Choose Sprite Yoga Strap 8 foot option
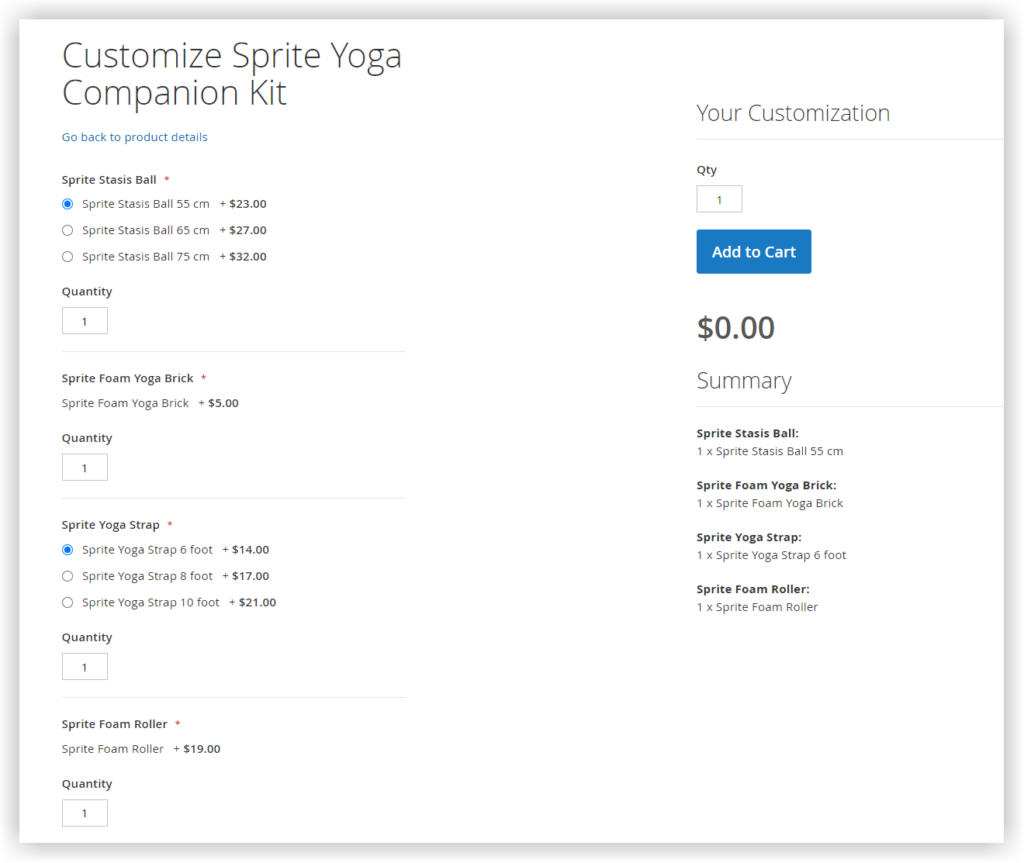 coord(67,576)
